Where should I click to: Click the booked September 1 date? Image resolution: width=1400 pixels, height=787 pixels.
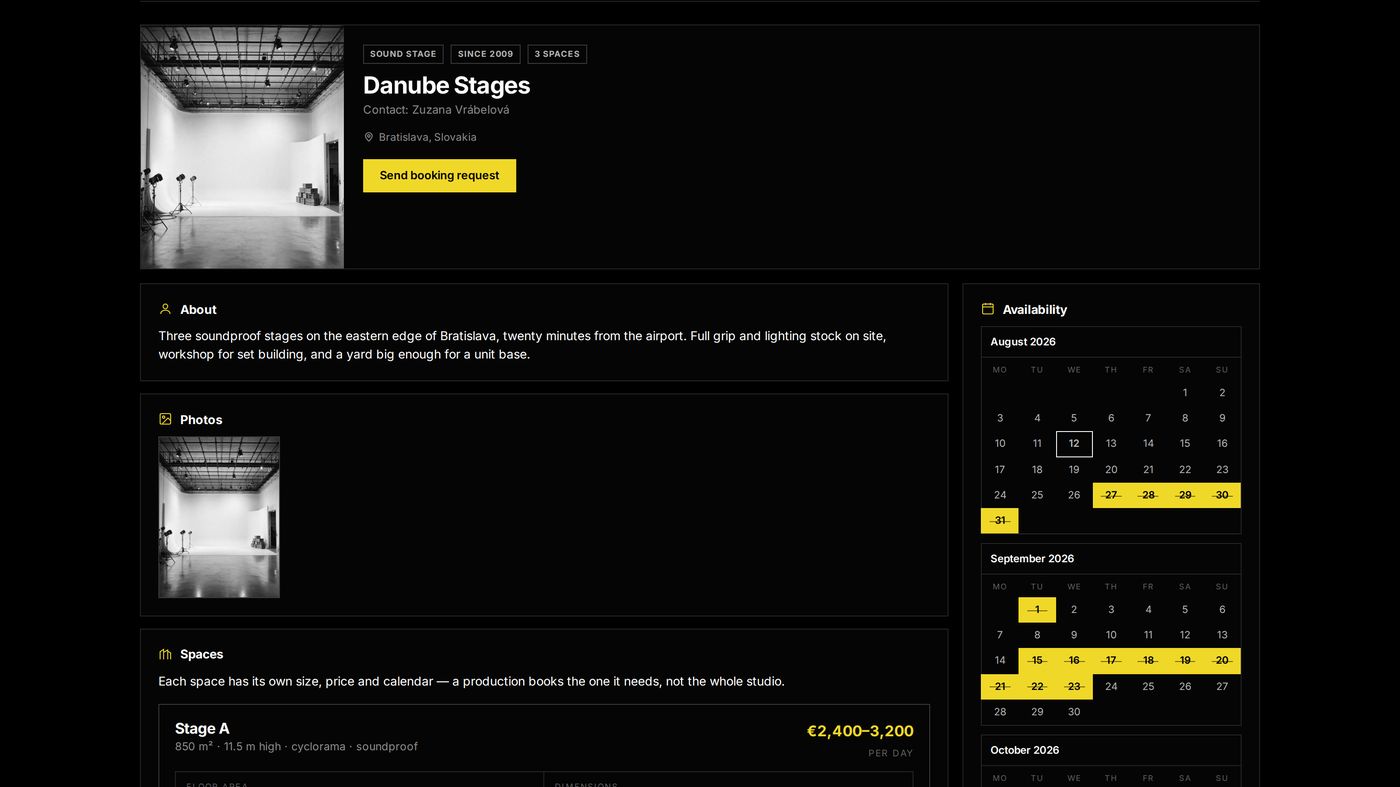tap(1037, 610)
